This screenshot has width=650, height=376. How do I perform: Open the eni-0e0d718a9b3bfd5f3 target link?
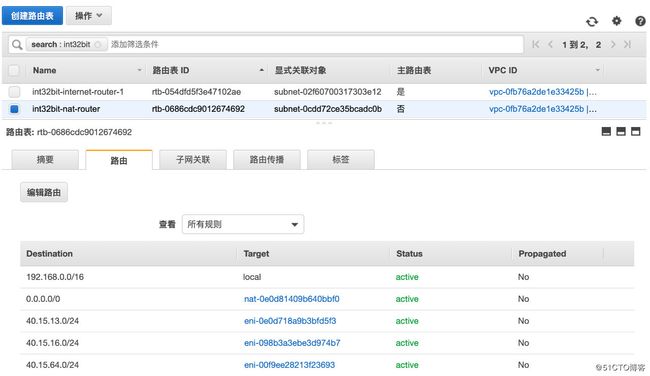290,321
